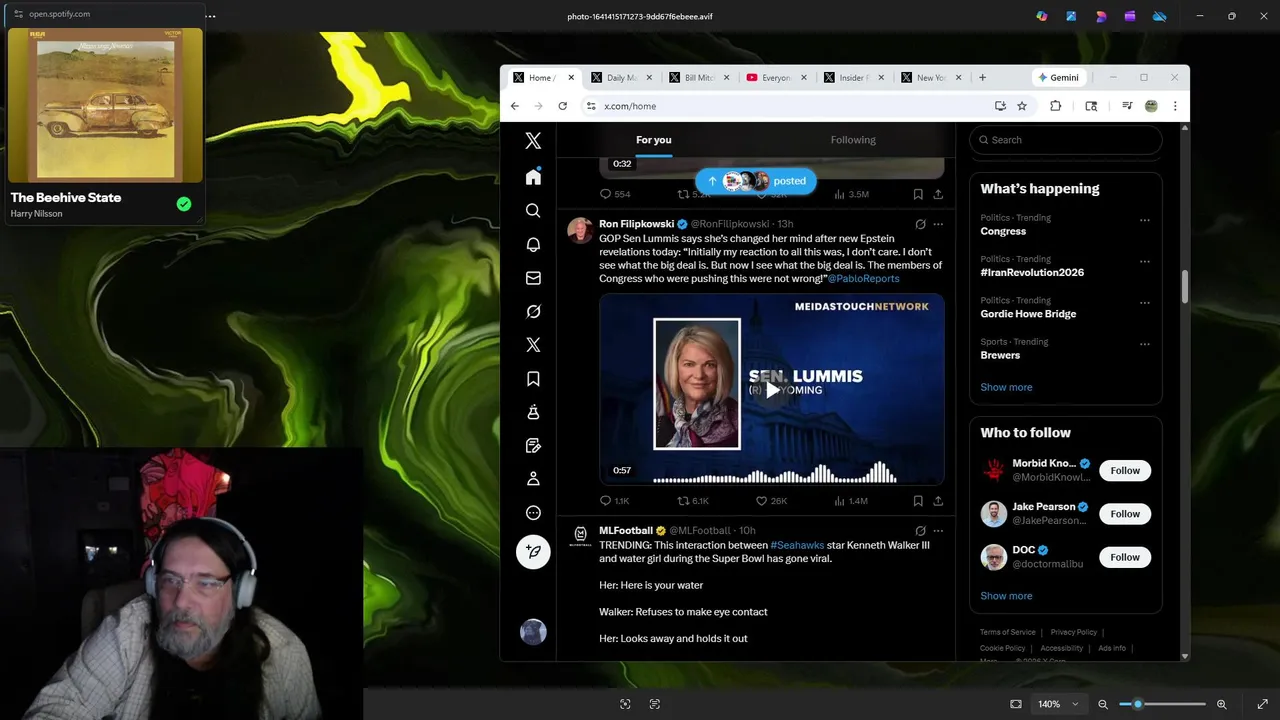Select the Insider browser tab

855,78
